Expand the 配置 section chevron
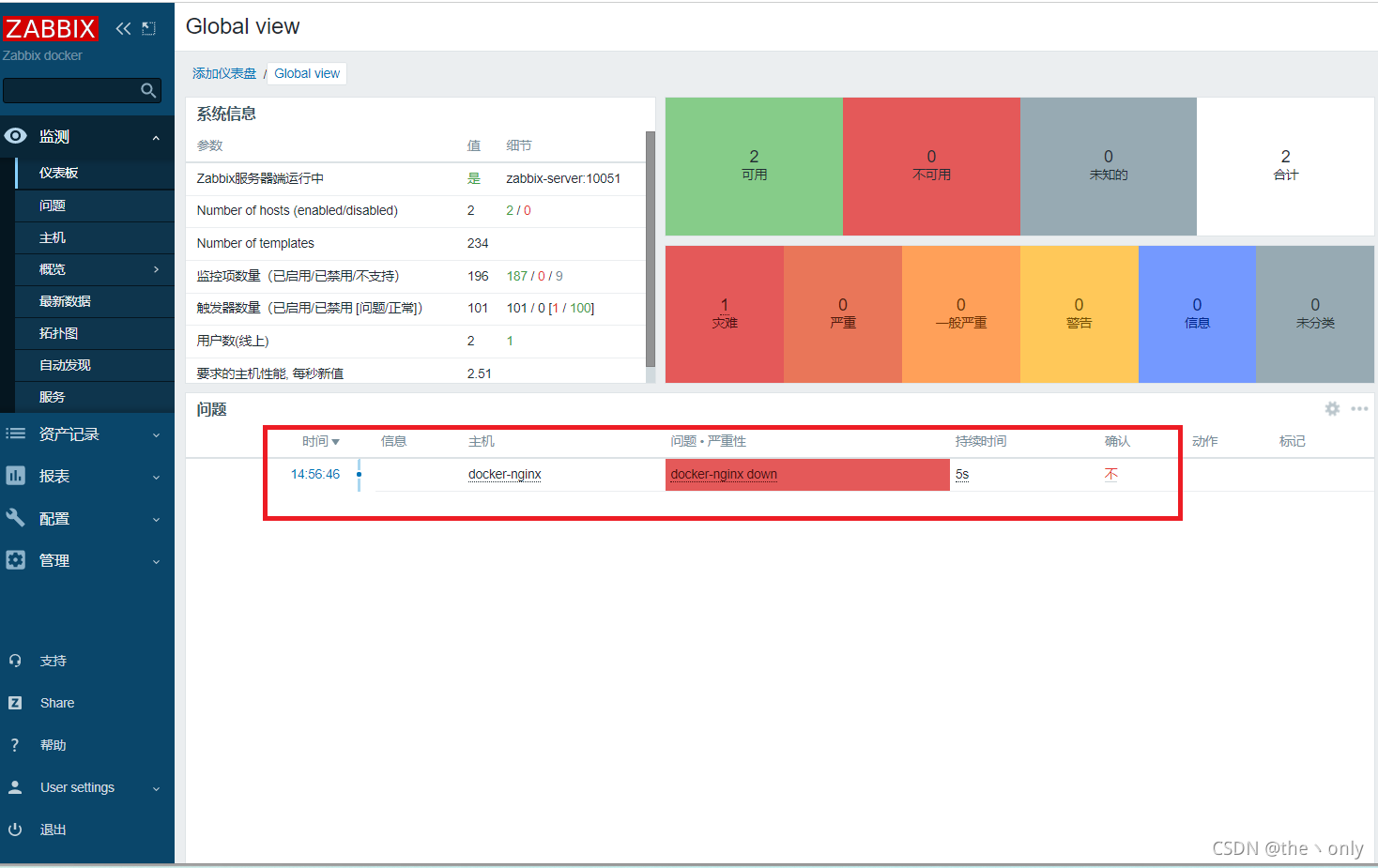The width and height of the screenshot is (1378, 868). 156,520
